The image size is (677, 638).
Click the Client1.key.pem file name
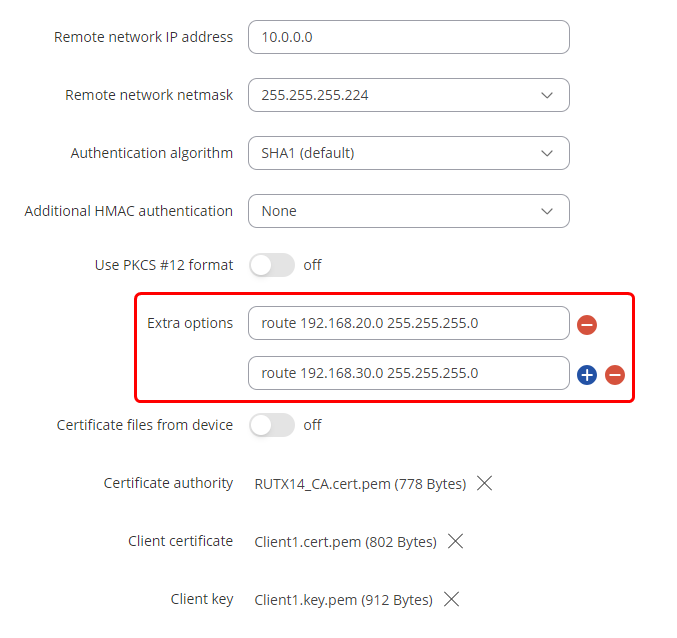point(343,600)
